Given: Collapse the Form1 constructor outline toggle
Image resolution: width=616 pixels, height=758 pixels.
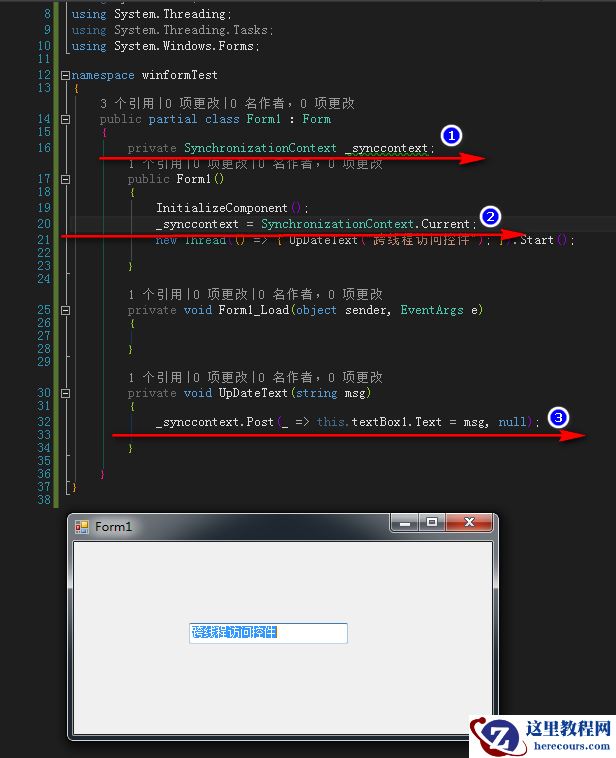Looking at the screenshot, I should coord(65,179).
